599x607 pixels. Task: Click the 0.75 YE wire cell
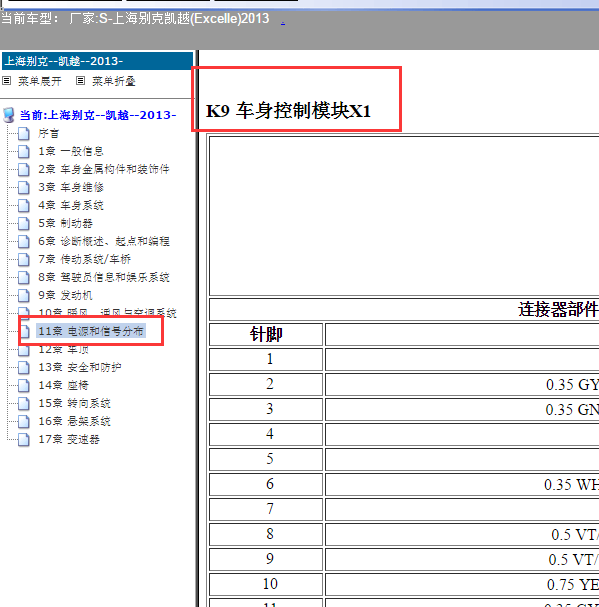pyautogui.click(x=462, y=584)
